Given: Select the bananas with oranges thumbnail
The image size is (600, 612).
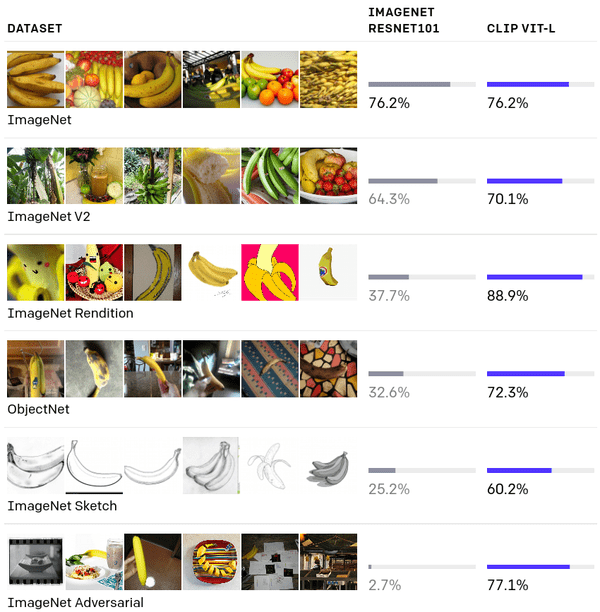Looking at the screenshot, I should 270,79.
